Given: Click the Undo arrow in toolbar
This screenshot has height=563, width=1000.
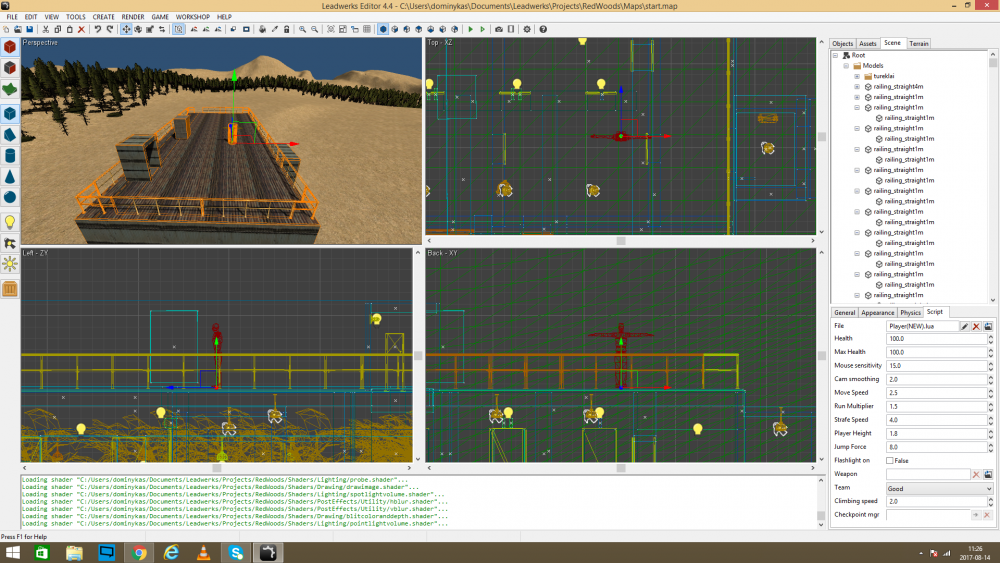Looking at the screenshot, I should 97,29.
